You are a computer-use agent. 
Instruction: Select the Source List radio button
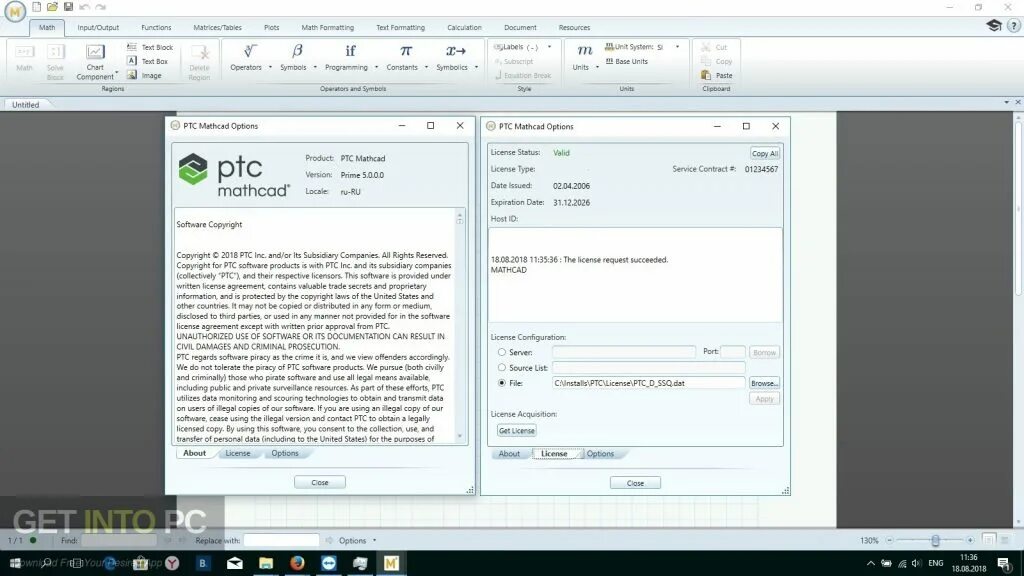tap(502, 368)
